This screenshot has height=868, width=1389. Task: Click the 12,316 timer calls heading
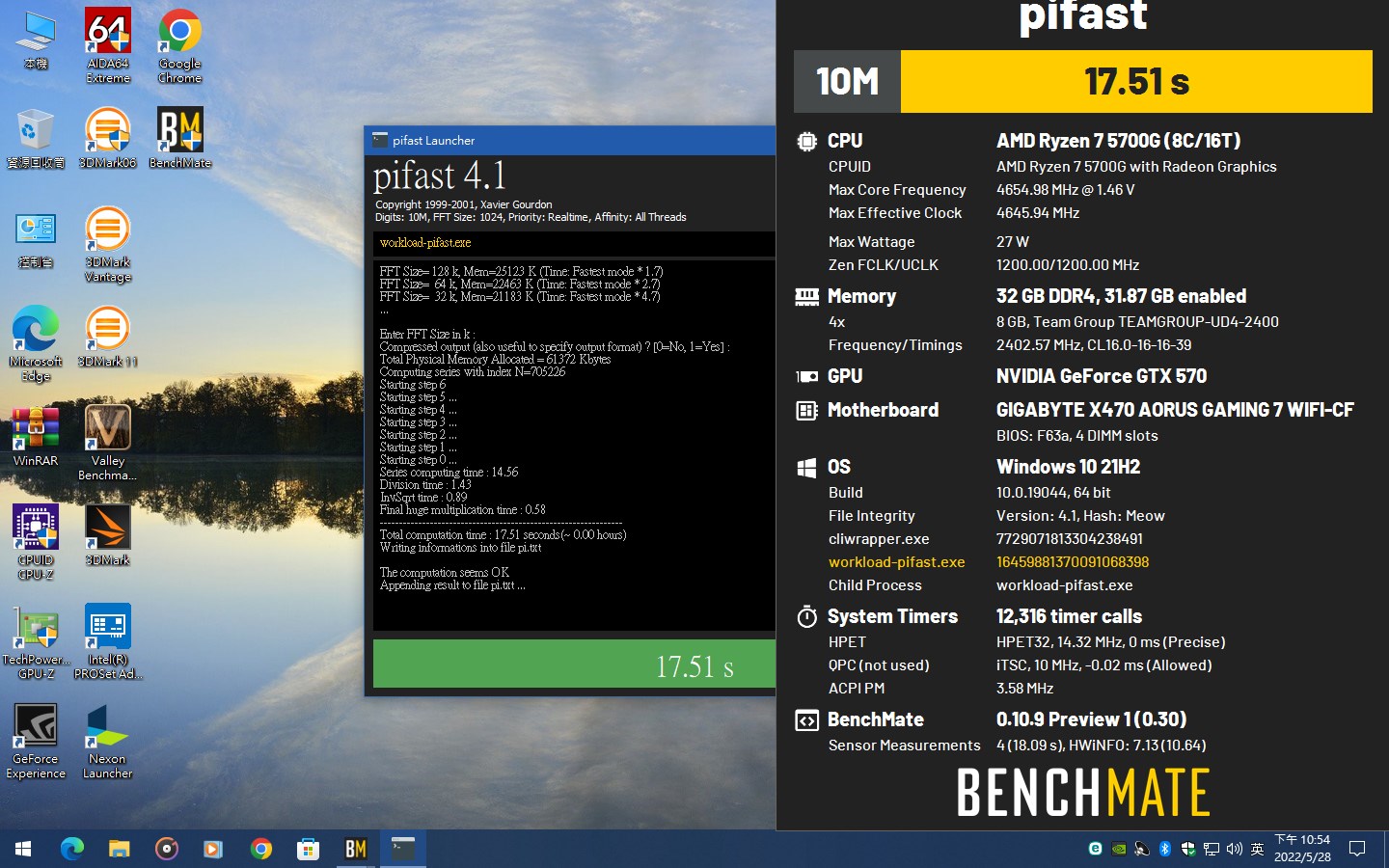point(1069,616)
